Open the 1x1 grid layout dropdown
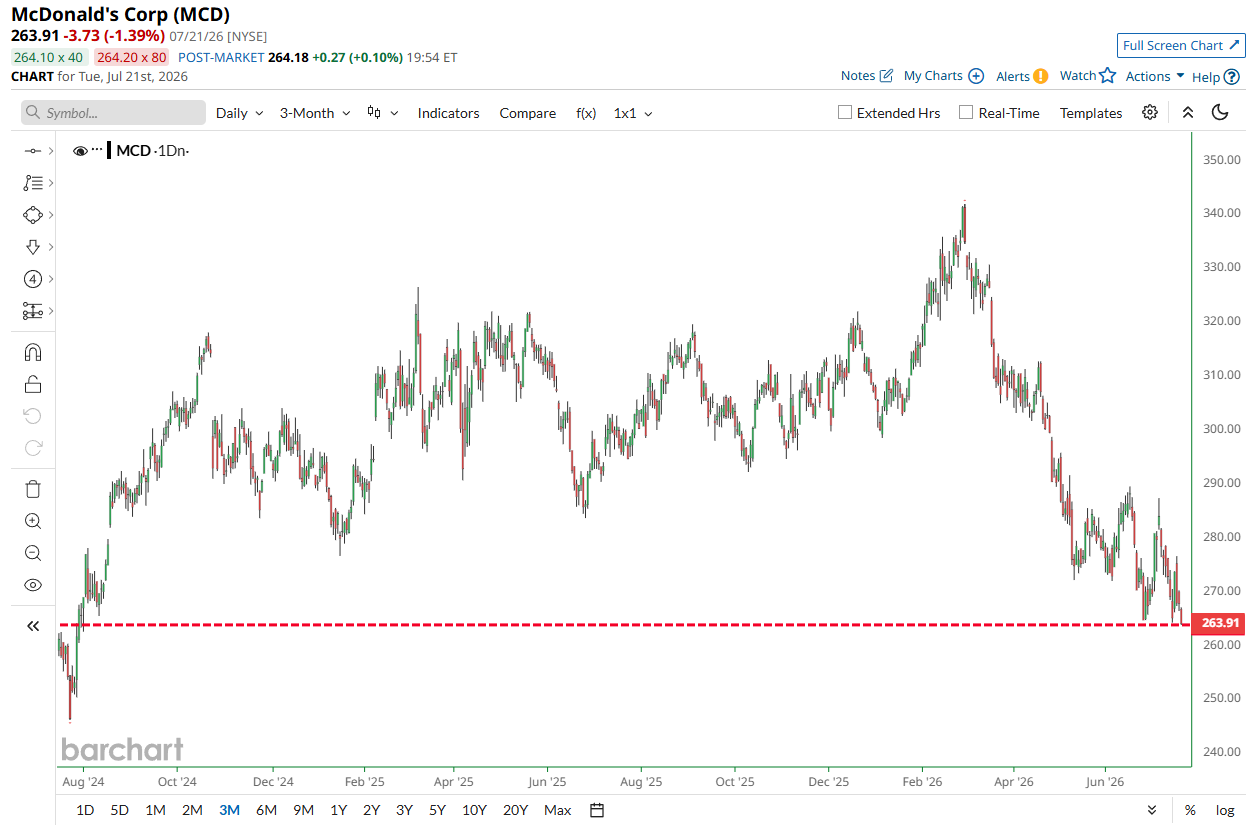The image size is (1259, 829). (633, 113)
